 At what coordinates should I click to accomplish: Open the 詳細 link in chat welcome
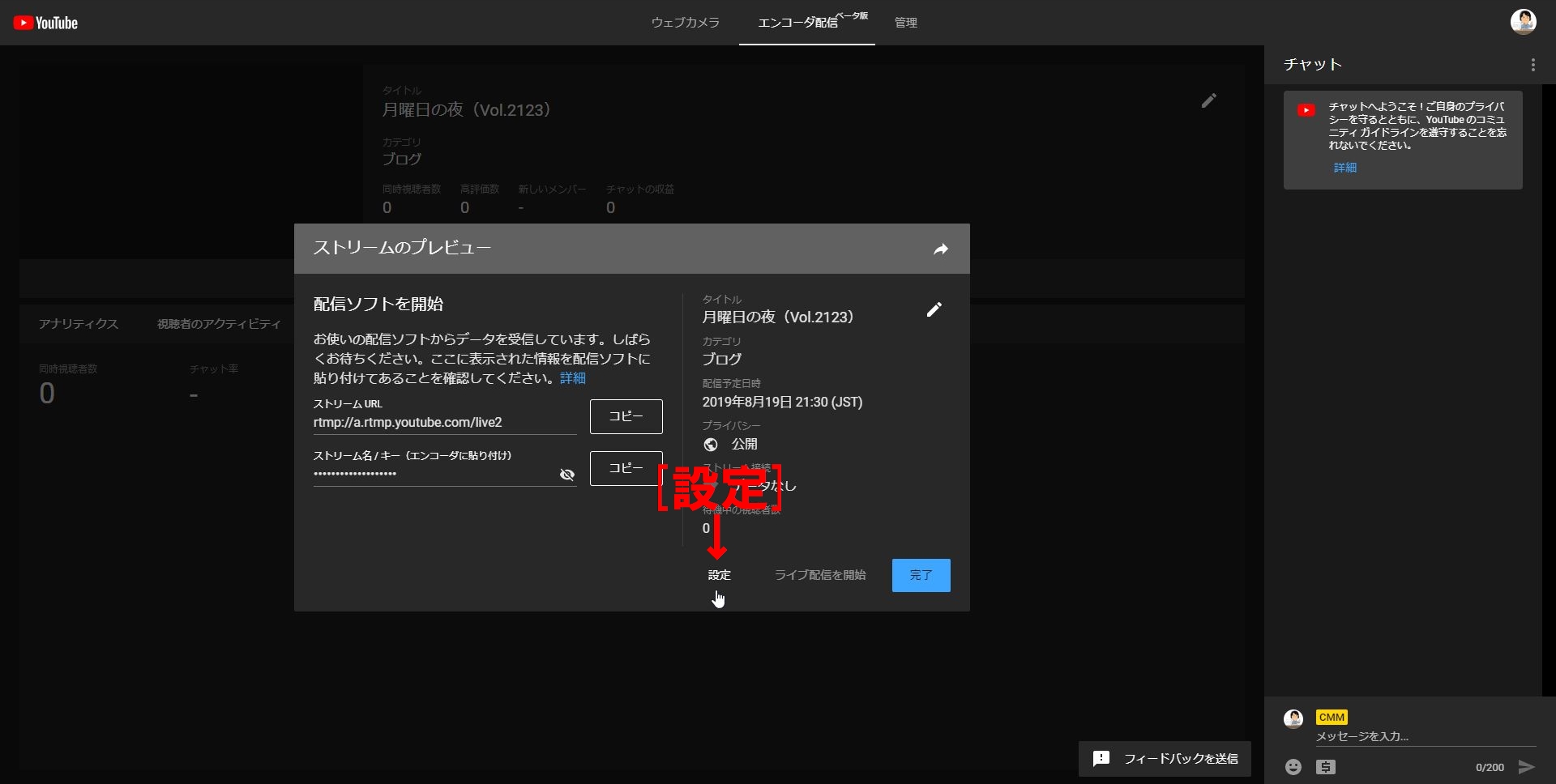point(1345,168)
